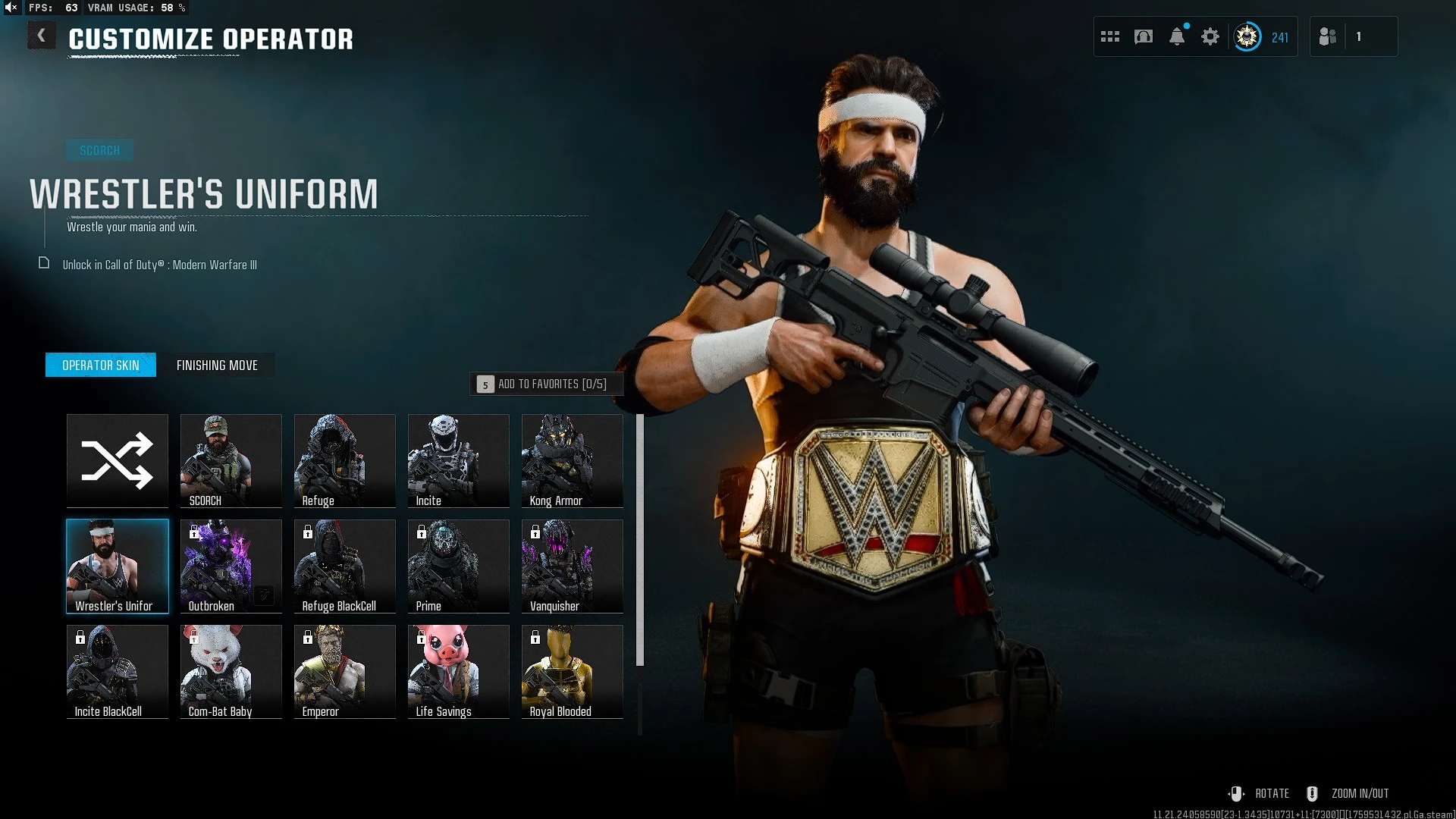The height and width of the screenshot is (819, 1456).
Task: Select the locked Life Savings skin
Action: pos(459,671)
